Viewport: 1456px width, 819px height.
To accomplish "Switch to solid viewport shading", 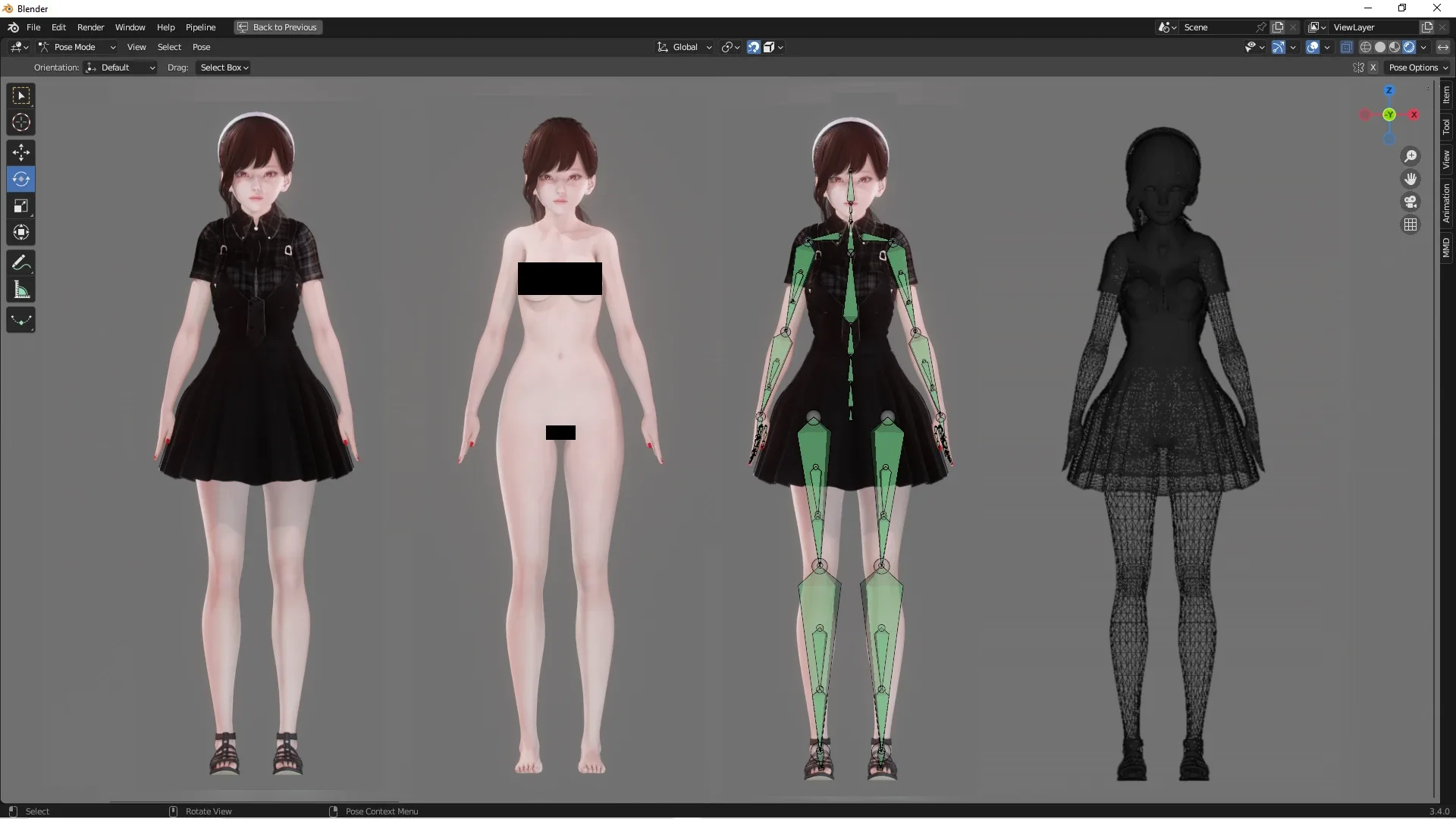I will [1380, 47].
